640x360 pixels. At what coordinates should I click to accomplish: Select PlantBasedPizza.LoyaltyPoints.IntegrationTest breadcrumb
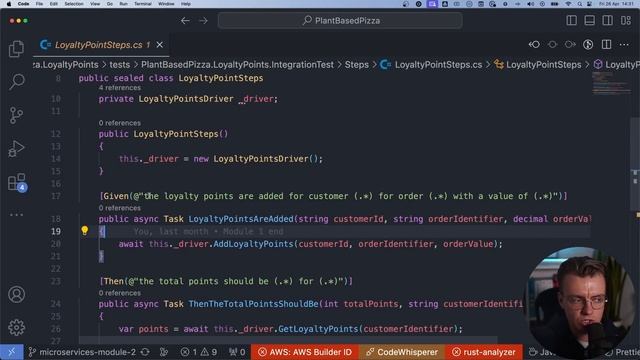[237, 64]
